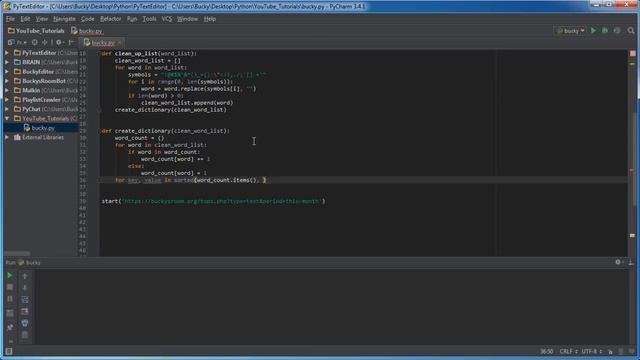Open the VCS menu
Image resolution: width=640 pixels, height=360 pixels.
pyautogui.click(x=167, y=19)
